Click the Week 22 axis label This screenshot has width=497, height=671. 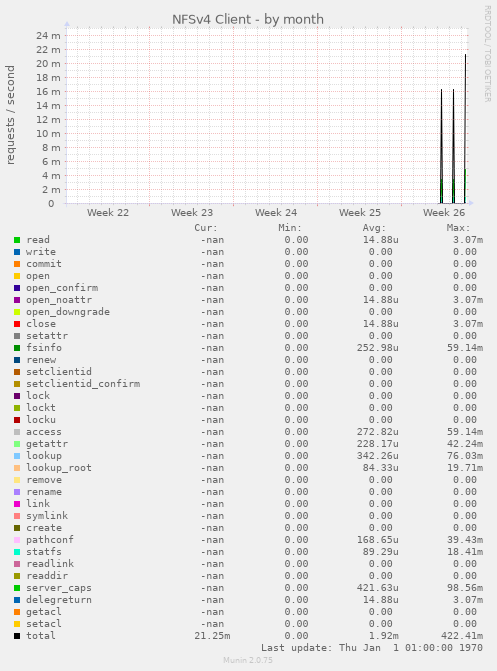pos(108,213)
